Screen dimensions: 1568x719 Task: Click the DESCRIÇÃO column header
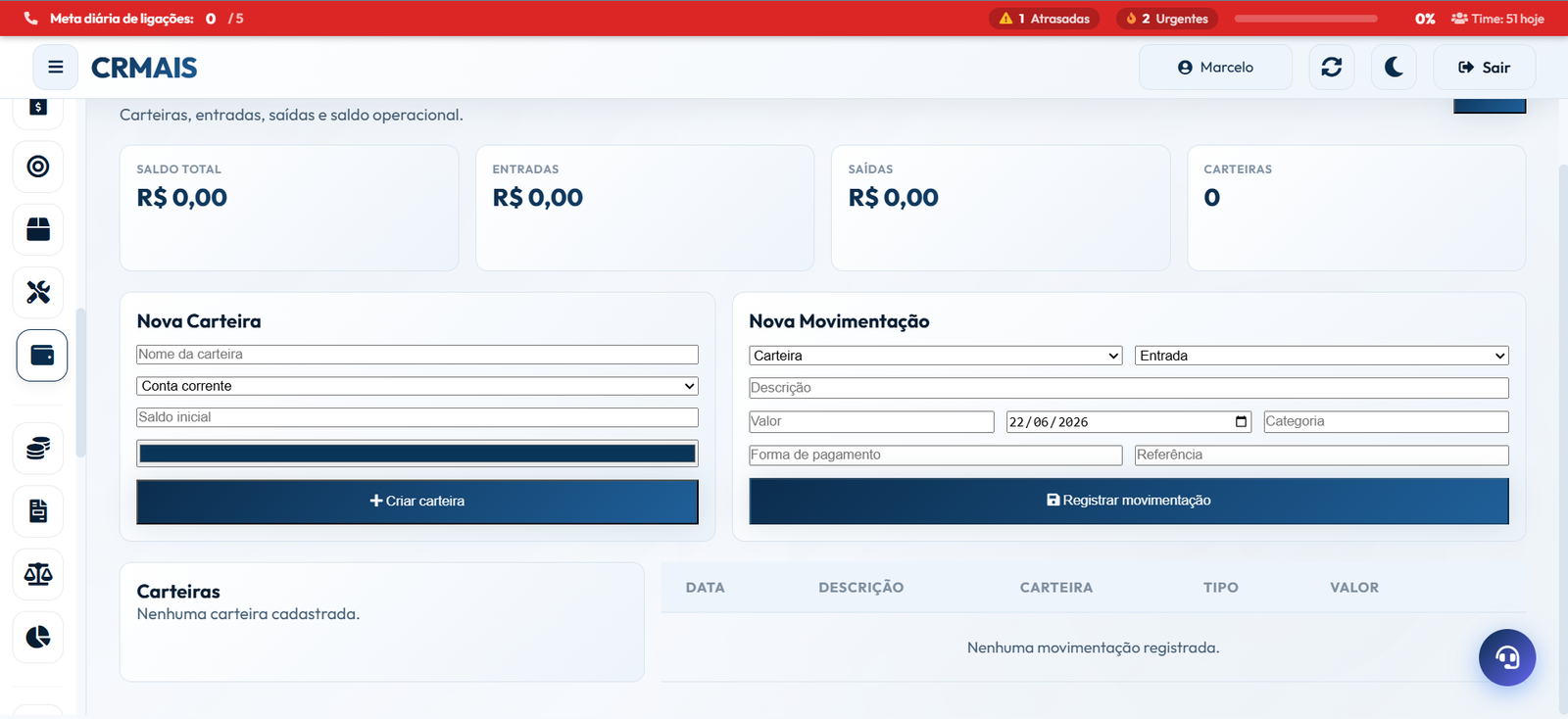click(x=861, y=588)
